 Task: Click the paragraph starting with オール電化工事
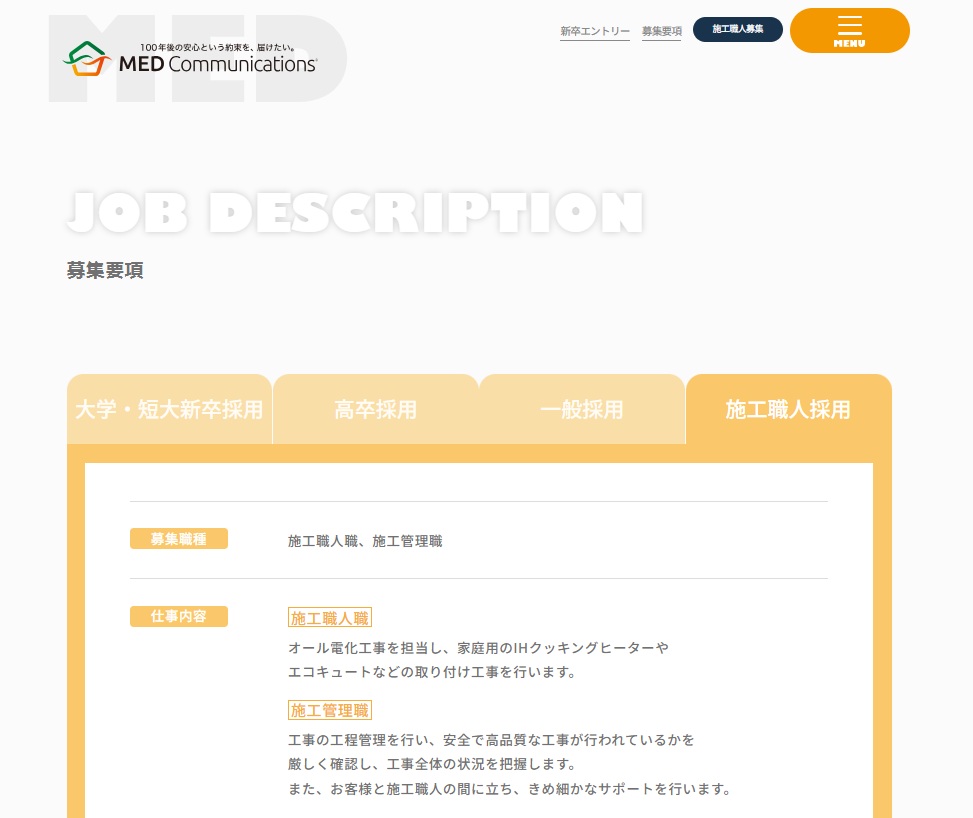(478, 660)
